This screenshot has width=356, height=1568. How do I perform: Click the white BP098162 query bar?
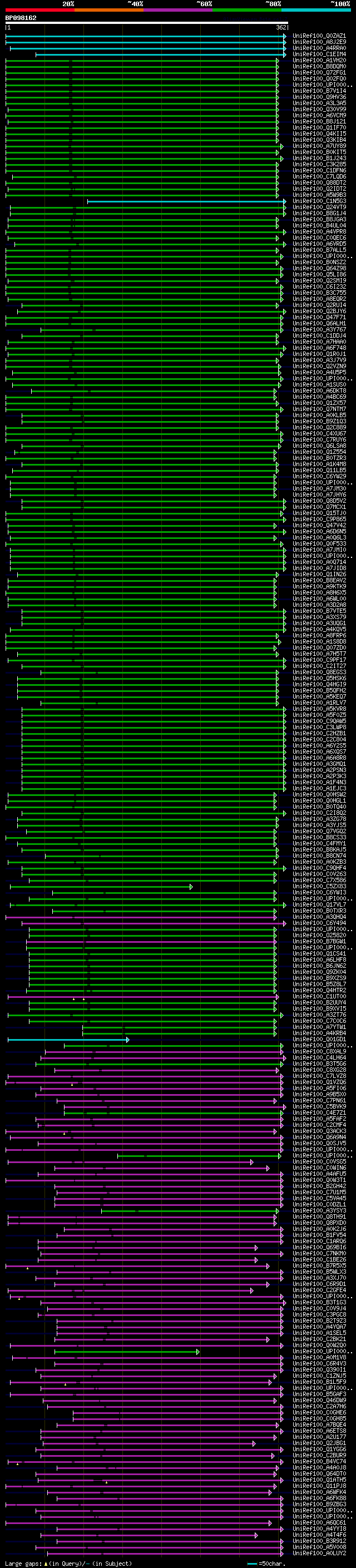147,23
